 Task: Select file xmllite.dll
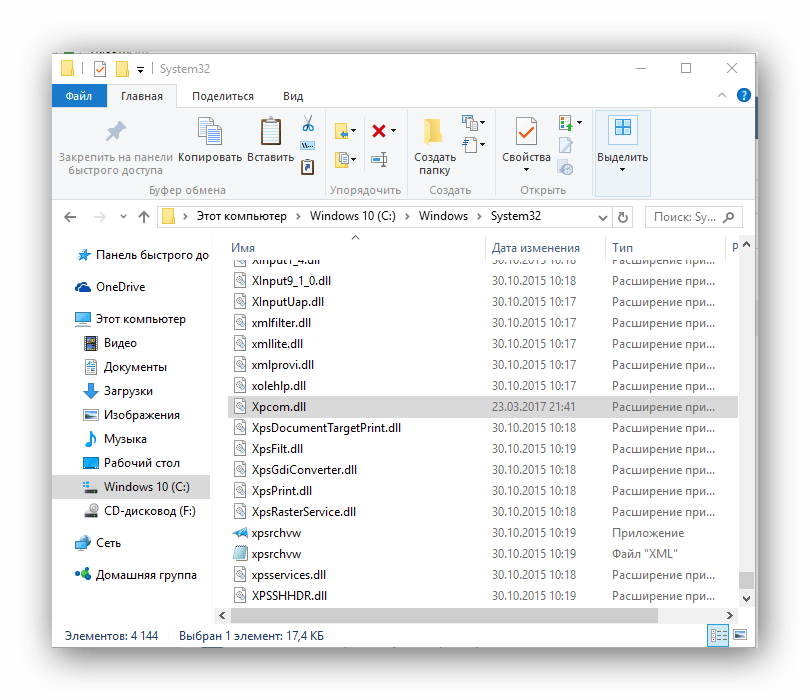point(482,344)
